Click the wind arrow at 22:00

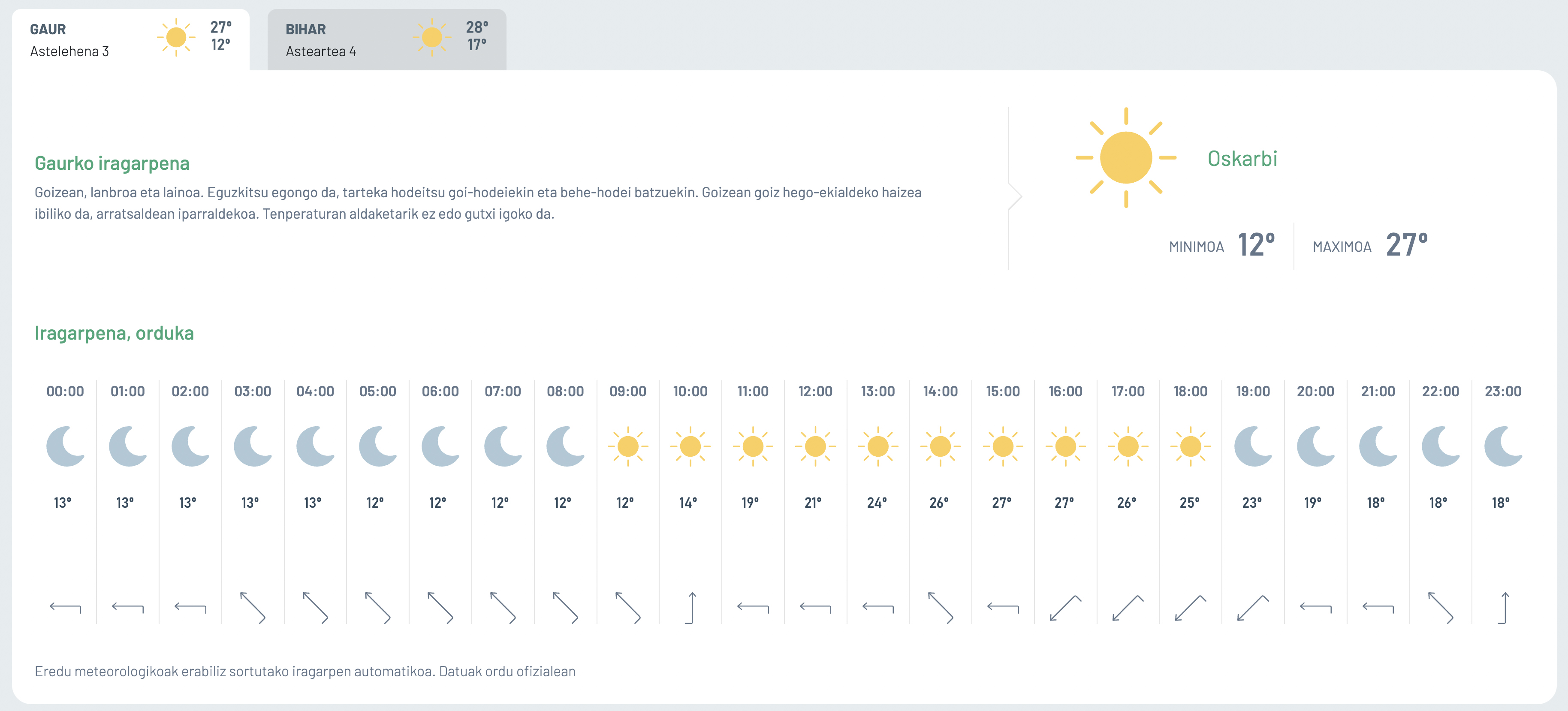[x=1441, y=608]
